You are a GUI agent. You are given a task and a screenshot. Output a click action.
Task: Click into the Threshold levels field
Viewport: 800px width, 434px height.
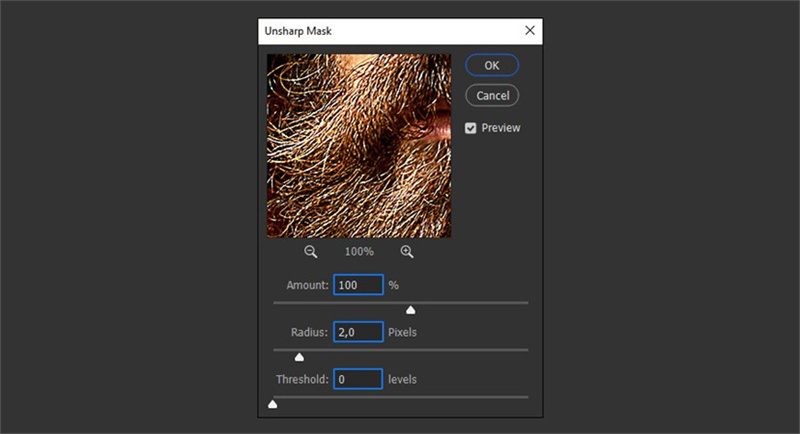358,380
